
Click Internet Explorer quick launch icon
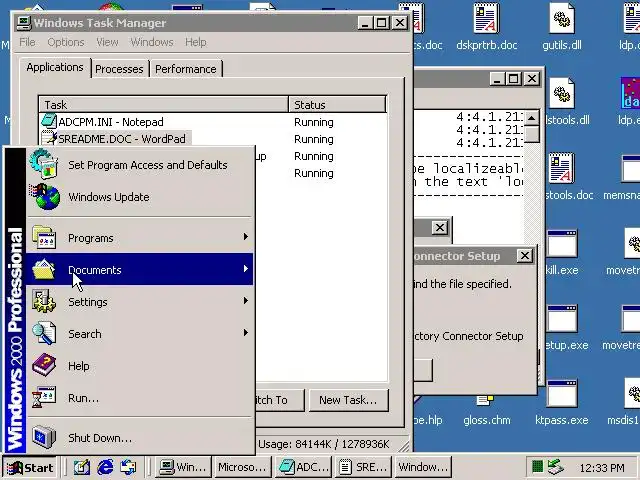[105, 467]
